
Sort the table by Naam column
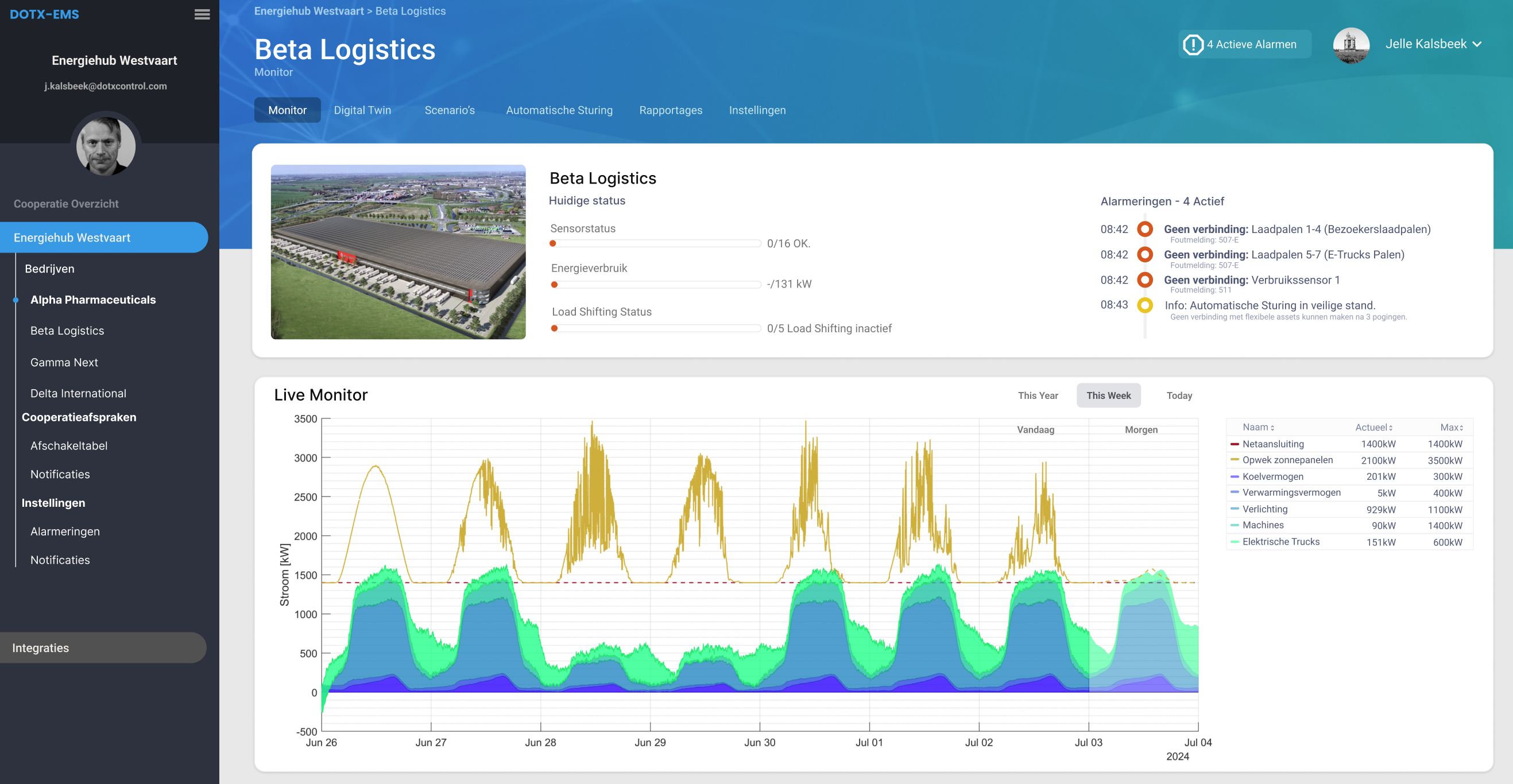tap(1258, 427)
